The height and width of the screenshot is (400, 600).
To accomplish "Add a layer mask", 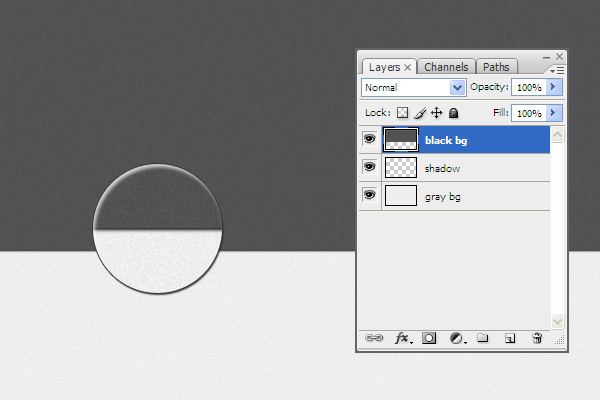I will [429, 338].
